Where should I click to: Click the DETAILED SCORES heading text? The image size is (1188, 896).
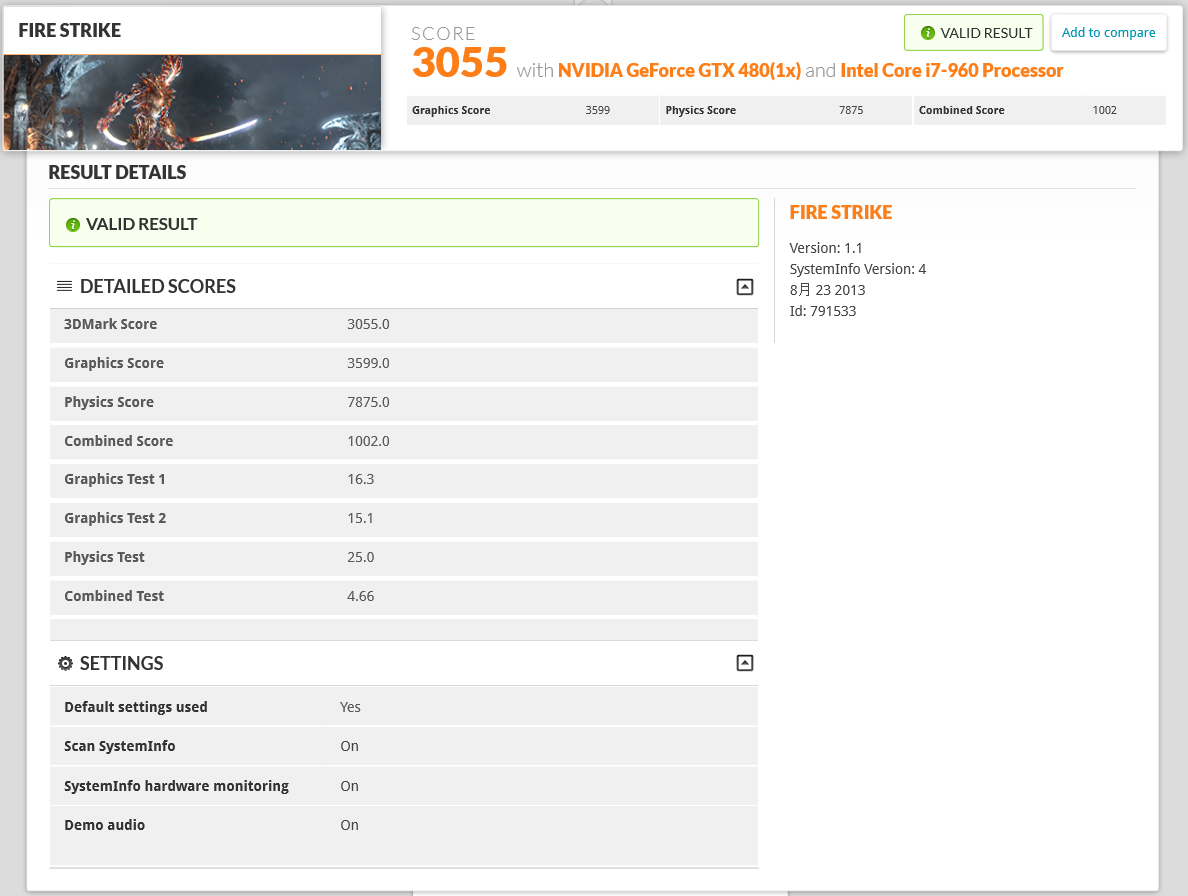click(158, 286)
